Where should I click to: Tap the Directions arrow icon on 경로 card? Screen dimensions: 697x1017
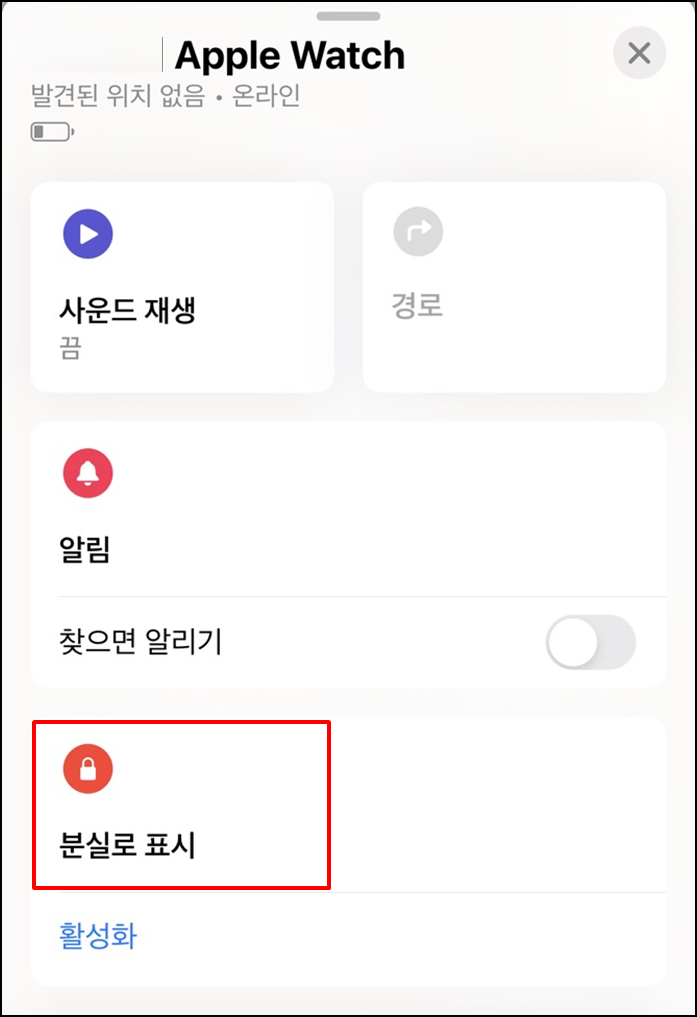(419, 231)
